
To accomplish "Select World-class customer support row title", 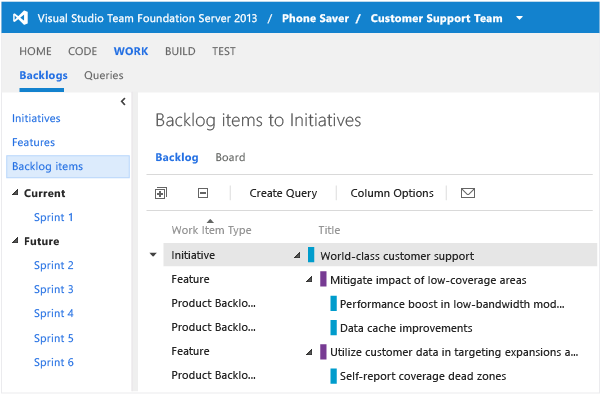I will (397, 256).
